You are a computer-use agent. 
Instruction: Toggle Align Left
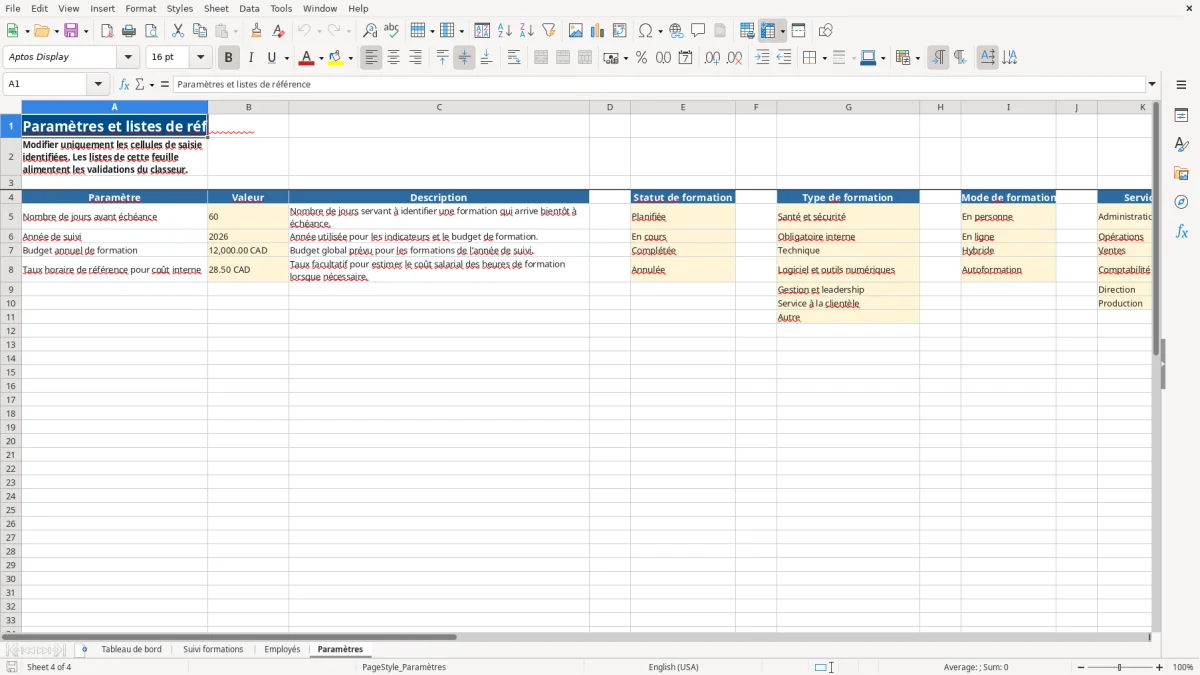coord(371,58)
